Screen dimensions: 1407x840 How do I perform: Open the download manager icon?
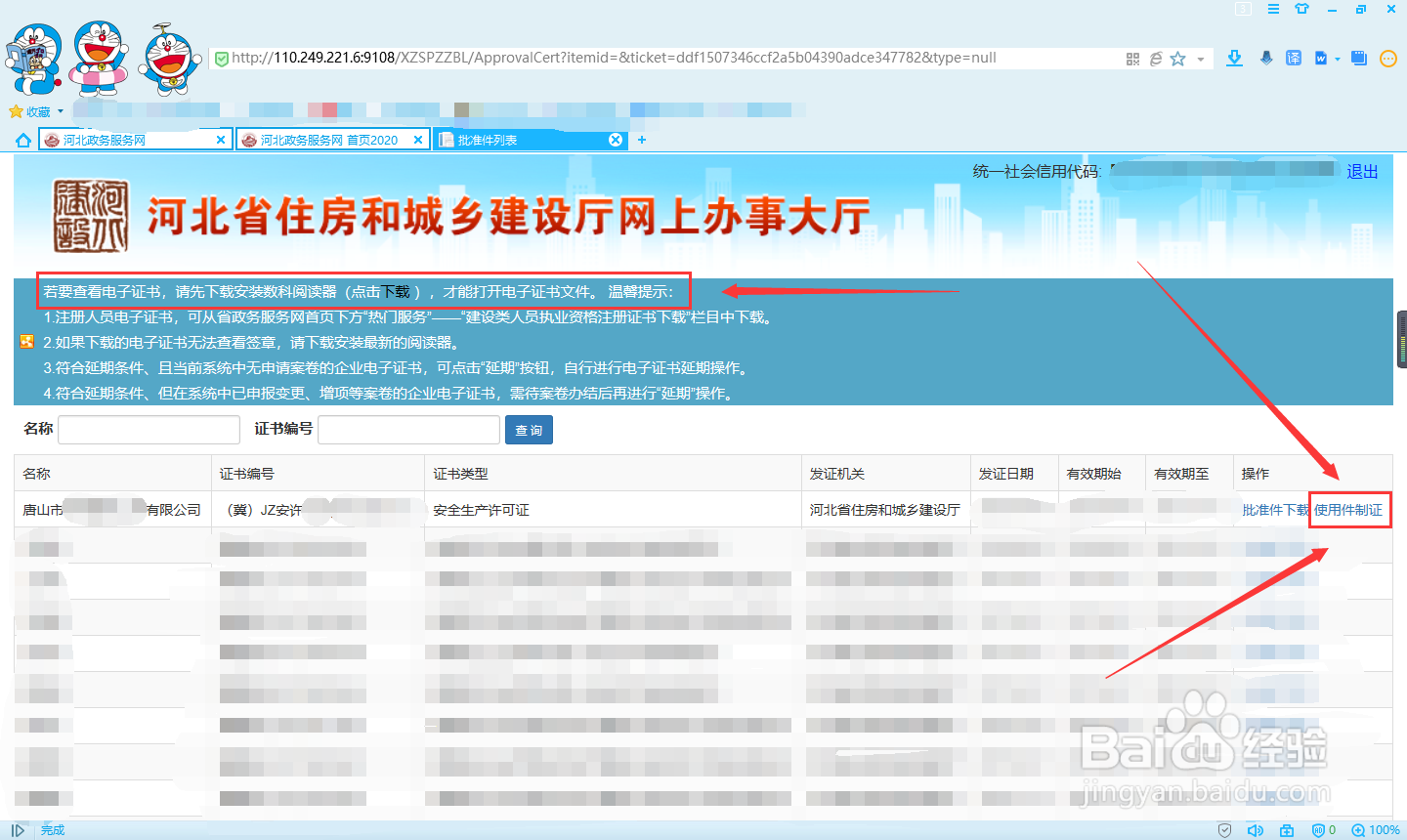click(1233, 58)
